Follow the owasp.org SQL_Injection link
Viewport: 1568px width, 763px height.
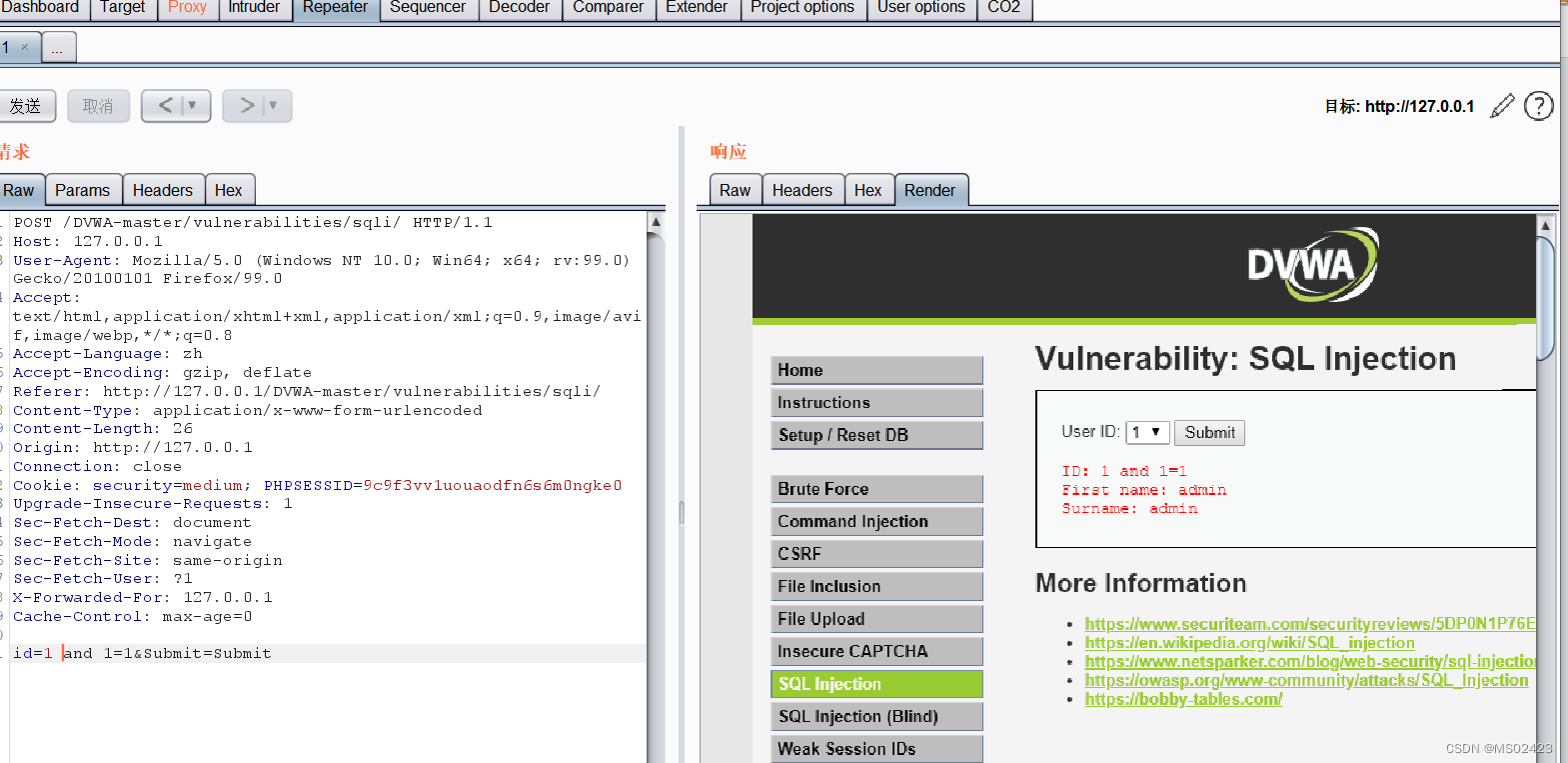click(1306, 680)
